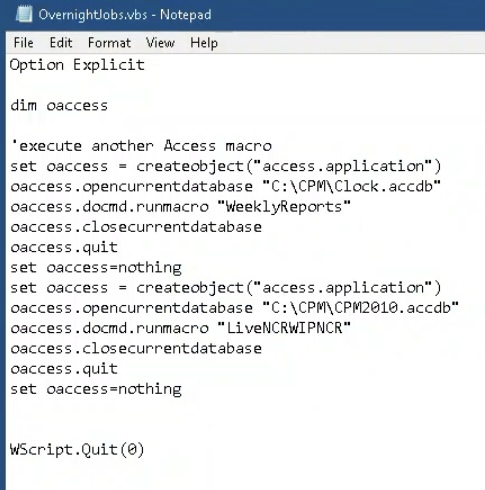Click the 'execute another Access macro comment
Screen dimensions: 485x490
[x=141, y=146]
